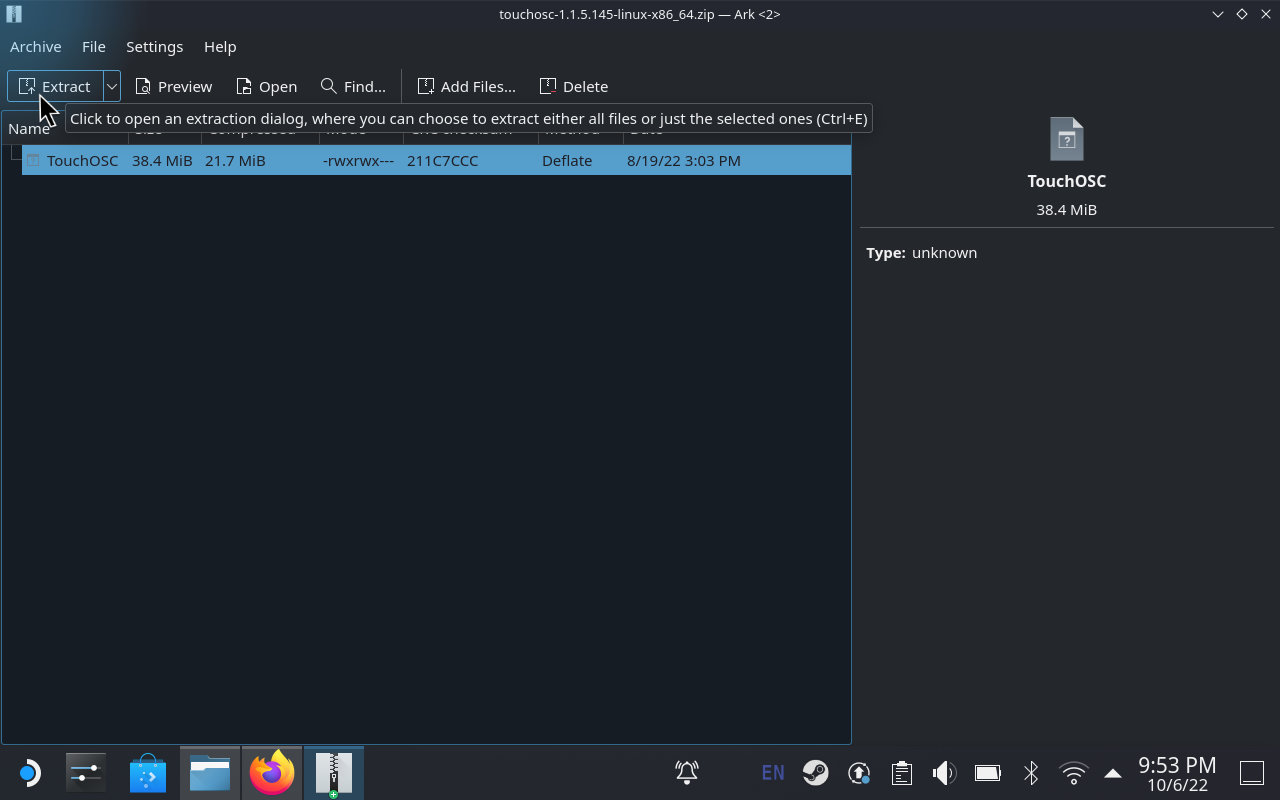Click the show desktop button
The image size is (1280, 800).
(x=1252, y=773)
